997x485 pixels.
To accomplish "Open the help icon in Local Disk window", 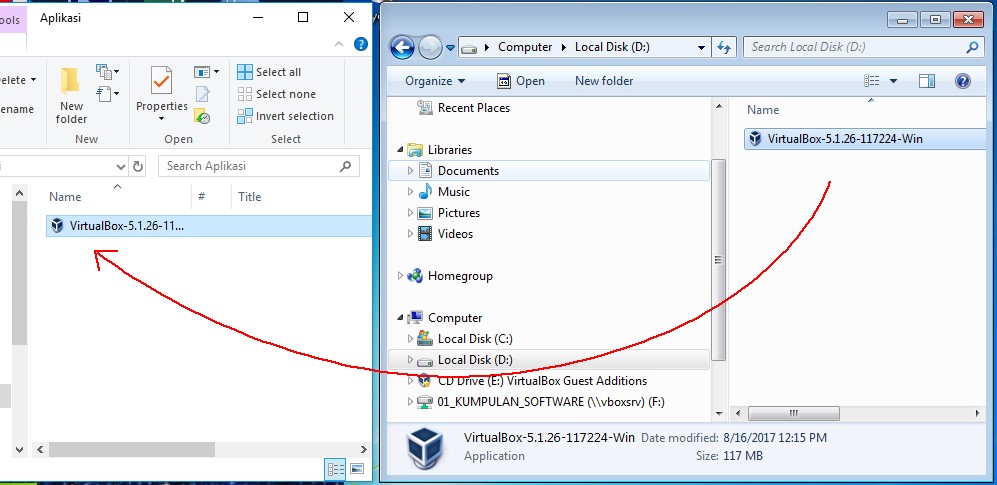I will tap(963, 81).
